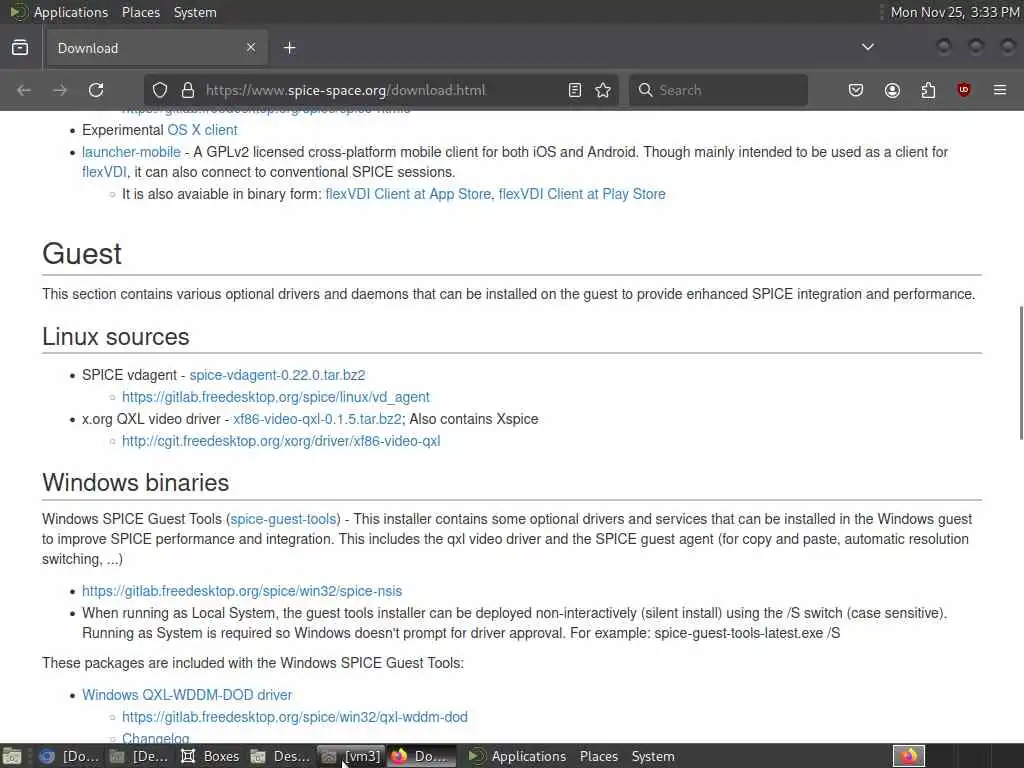Reload the current page
The width and height of the screenshot is (1024, 768).
click(96, 90)
